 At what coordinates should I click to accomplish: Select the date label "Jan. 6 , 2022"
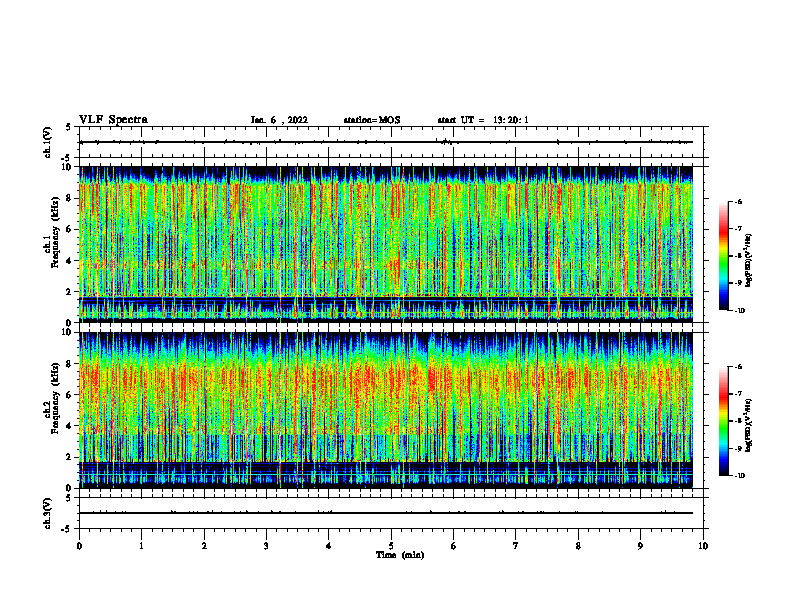tap(279, 120)
